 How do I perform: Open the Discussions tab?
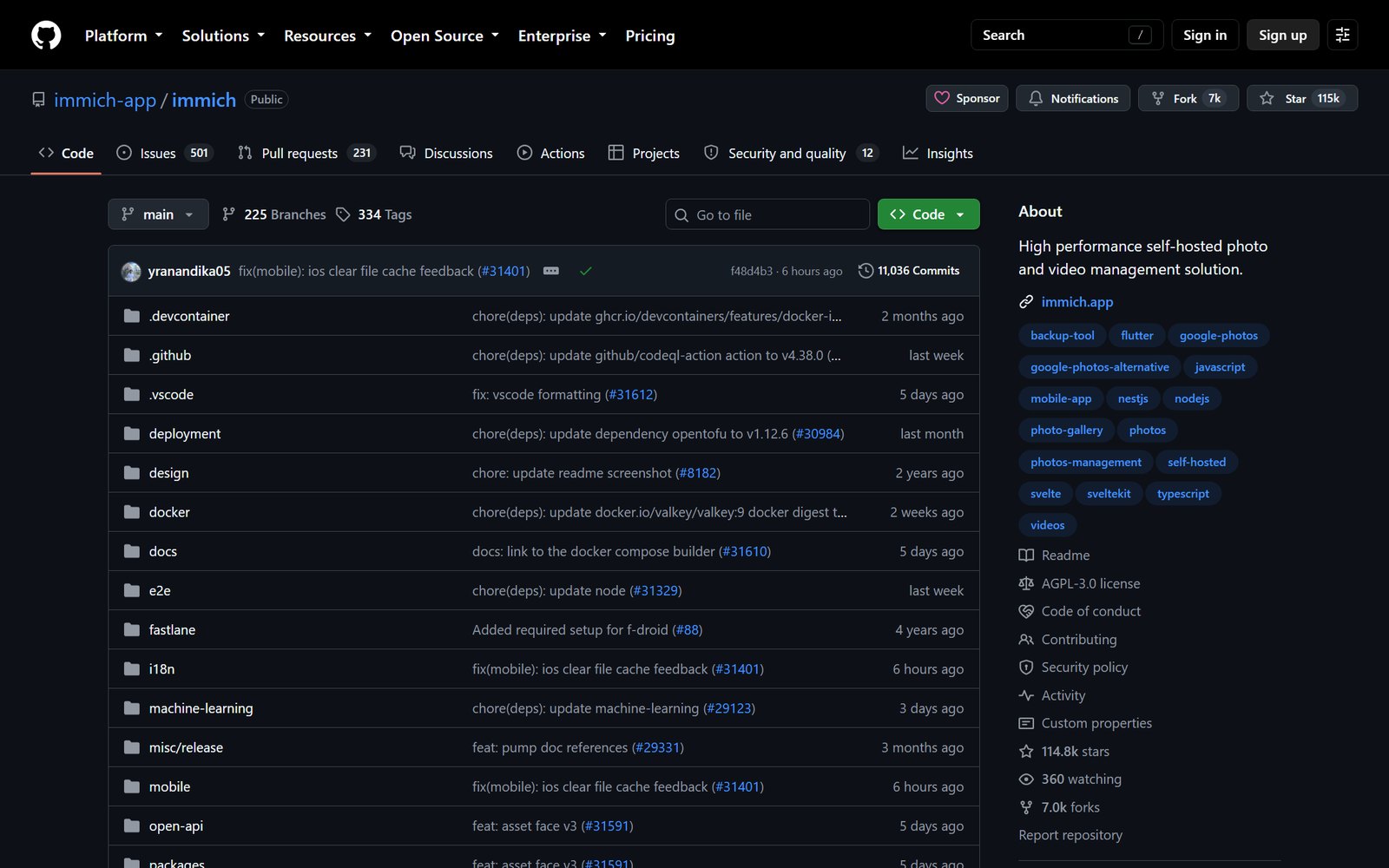(446, 153)
